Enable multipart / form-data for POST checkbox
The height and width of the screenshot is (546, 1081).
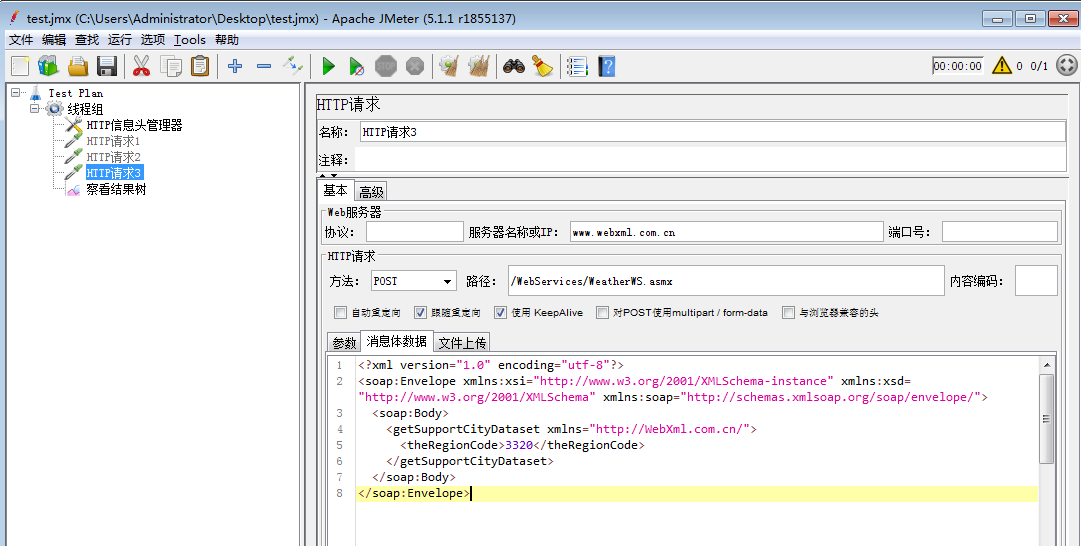click(x=603, y=312)
